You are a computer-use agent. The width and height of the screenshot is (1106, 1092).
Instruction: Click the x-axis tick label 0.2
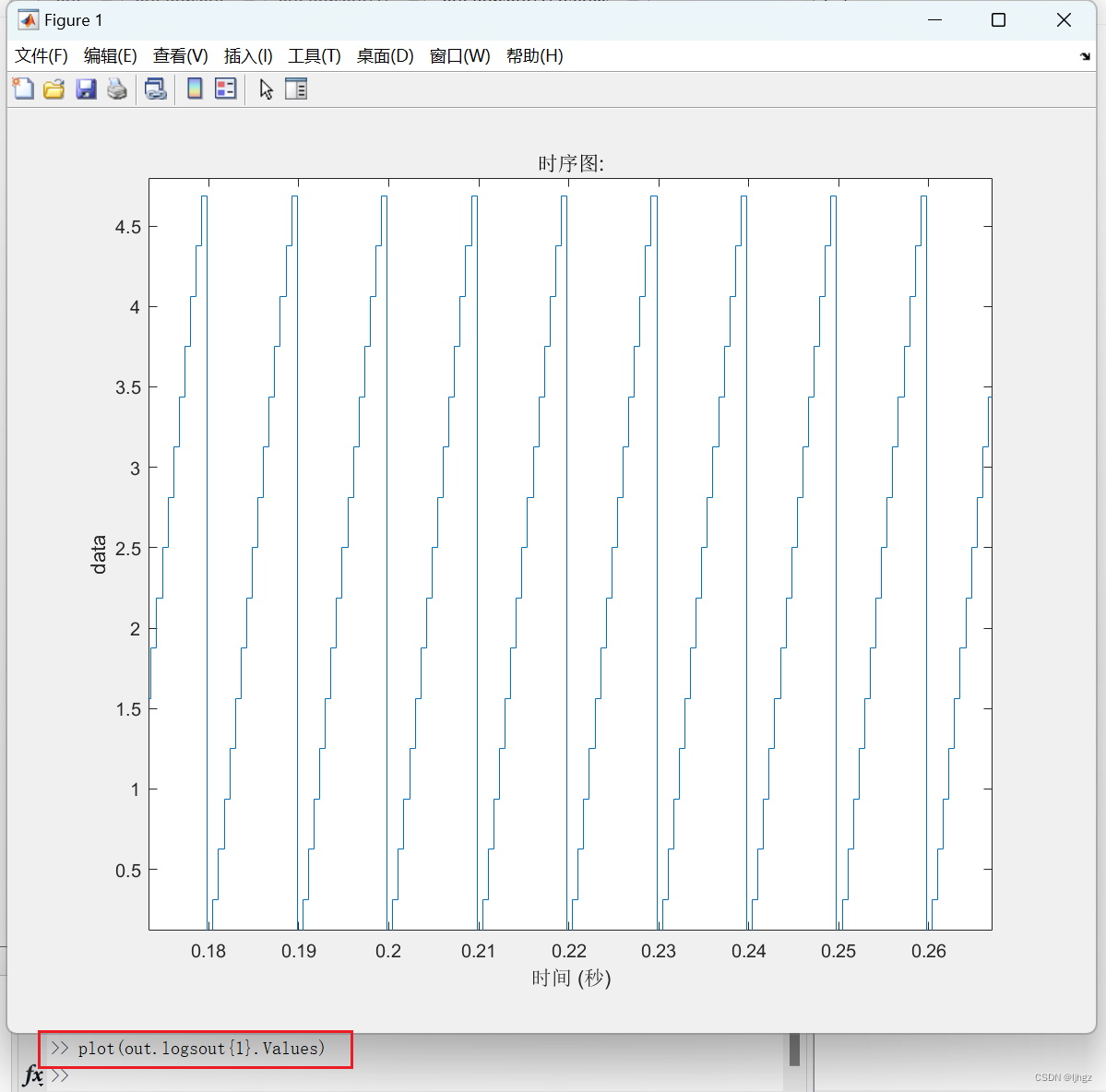tap(388, 951)
